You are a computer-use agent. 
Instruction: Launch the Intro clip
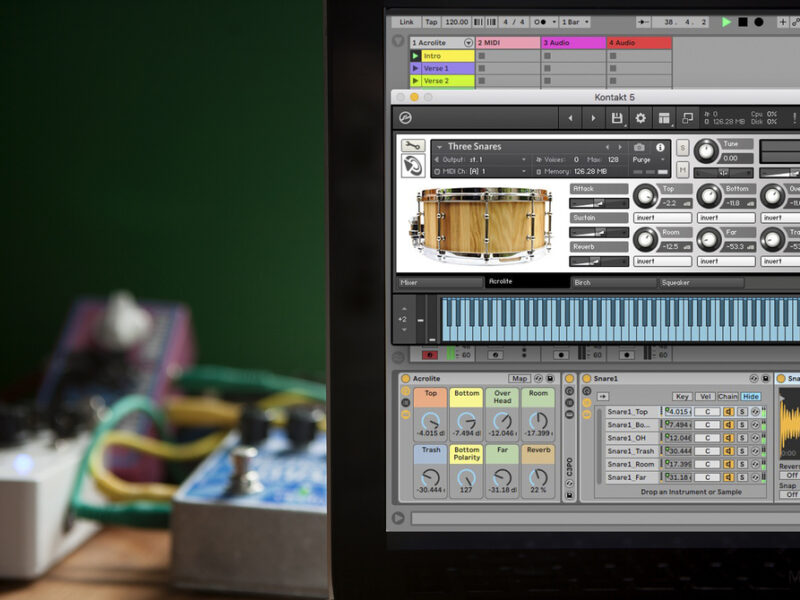[416, 56]
